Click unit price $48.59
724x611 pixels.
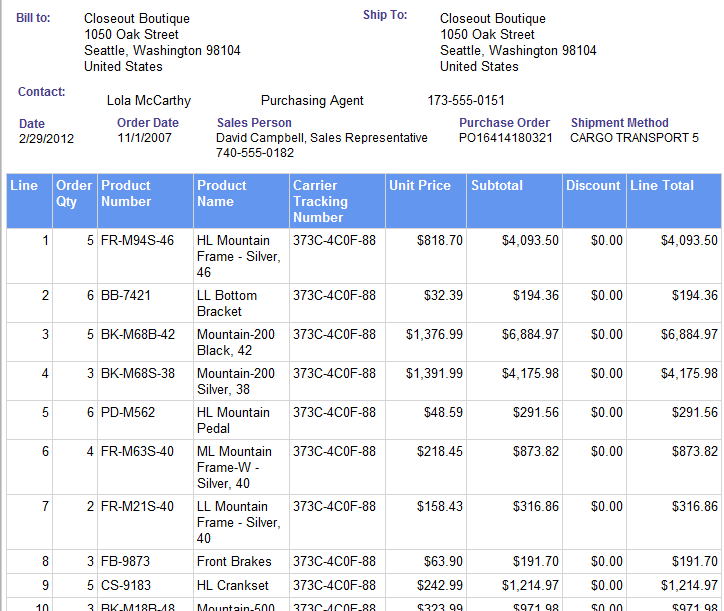[443, 412]
